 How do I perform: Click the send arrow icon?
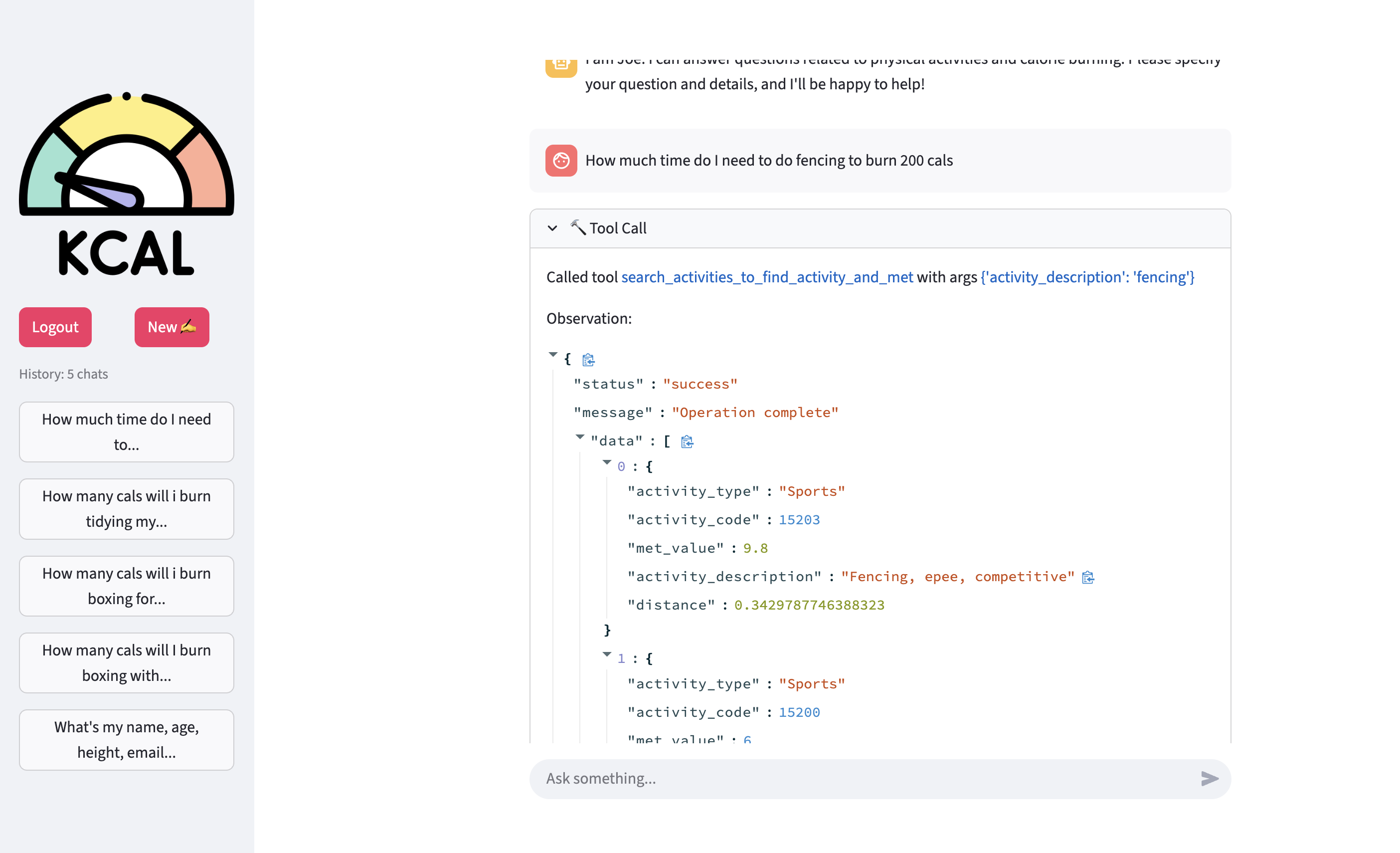click(1209, 779)
